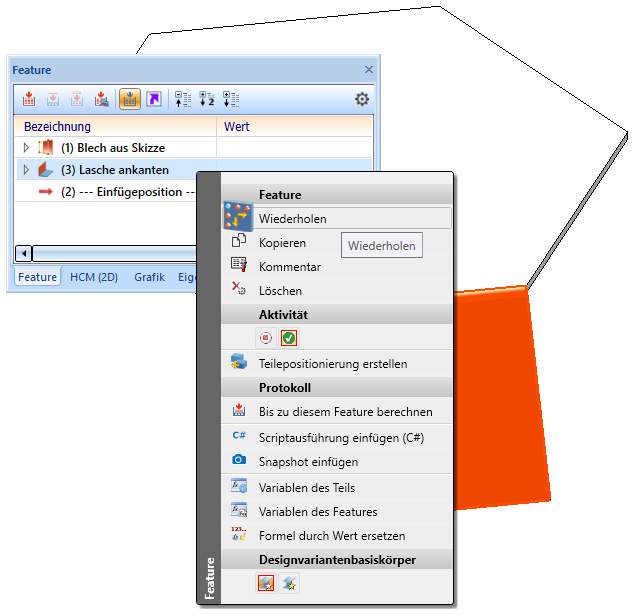Click the Bis zu diesem Feature berechnen icon
Image resolution: width=633 pixels, height=615 pixels.
coord(239,410)
